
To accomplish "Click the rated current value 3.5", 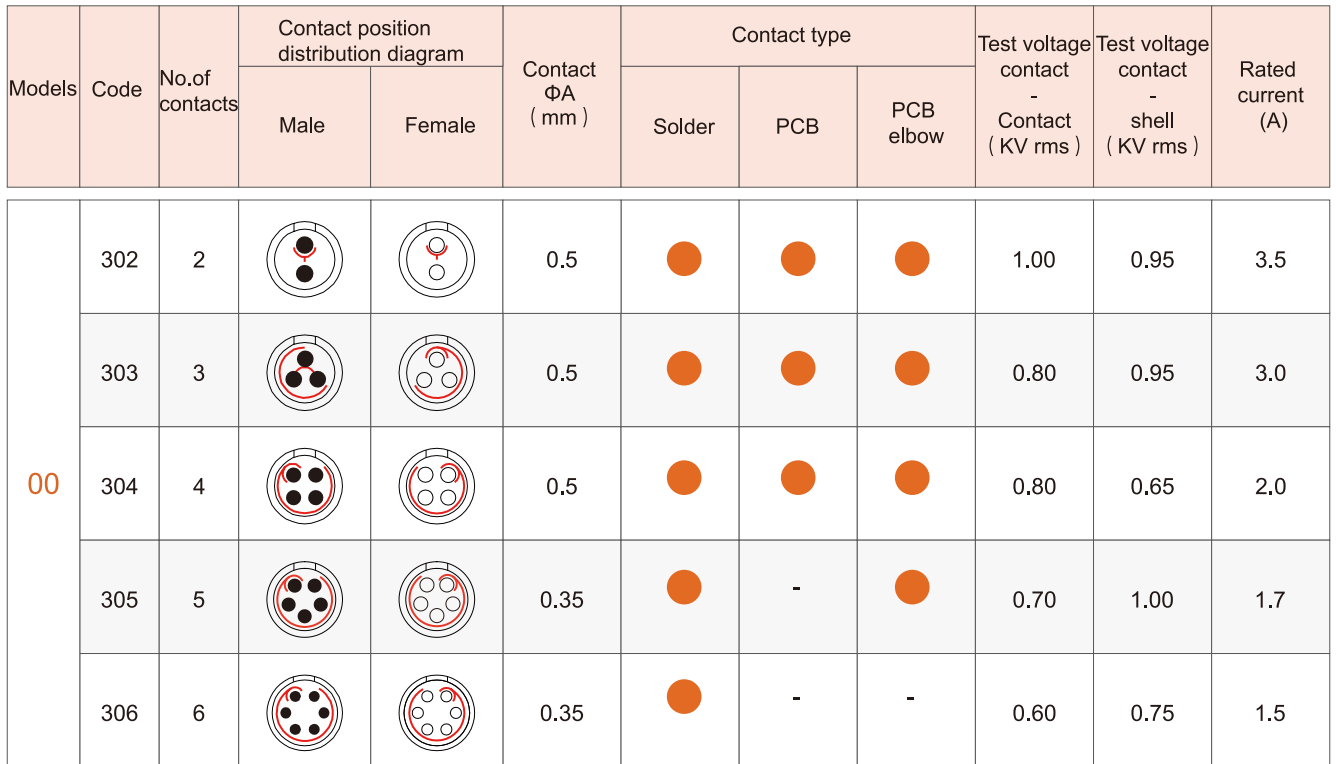I will coord(1270,260).
